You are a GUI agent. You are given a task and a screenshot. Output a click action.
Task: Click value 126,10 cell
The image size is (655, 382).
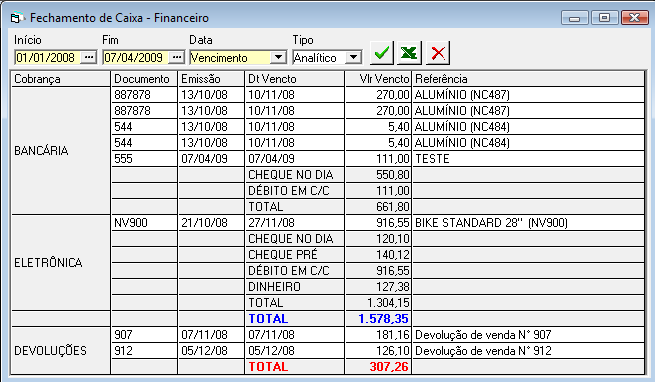click(378, 351)
